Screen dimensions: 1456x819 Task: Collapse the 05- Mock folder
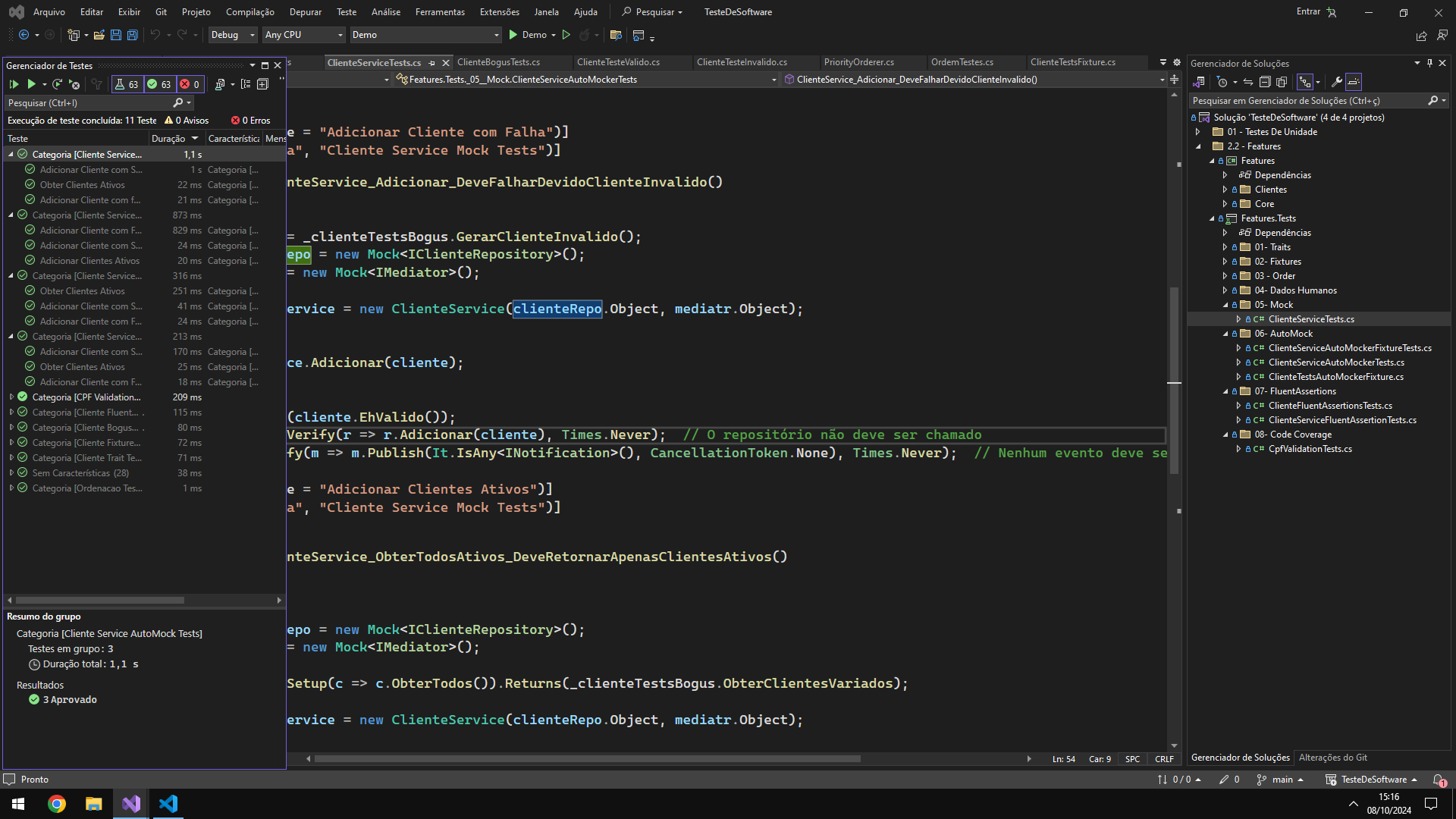pos(1225,305)
